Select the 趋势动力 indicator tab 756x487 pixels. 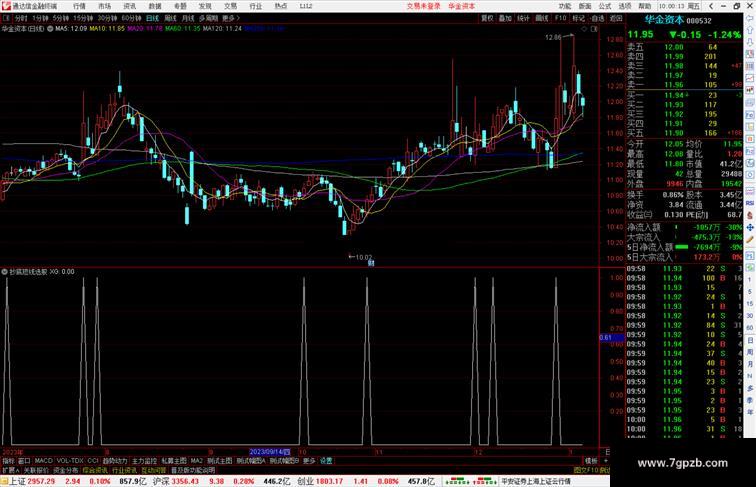click(x=115, y=461)
